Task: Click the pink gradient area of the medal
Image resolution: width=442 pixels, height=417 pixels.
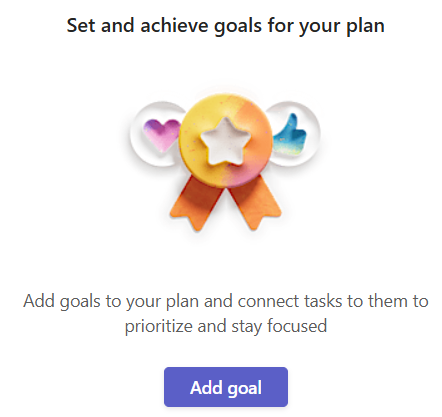Action: pyautogui.click(x=245, y=170)
